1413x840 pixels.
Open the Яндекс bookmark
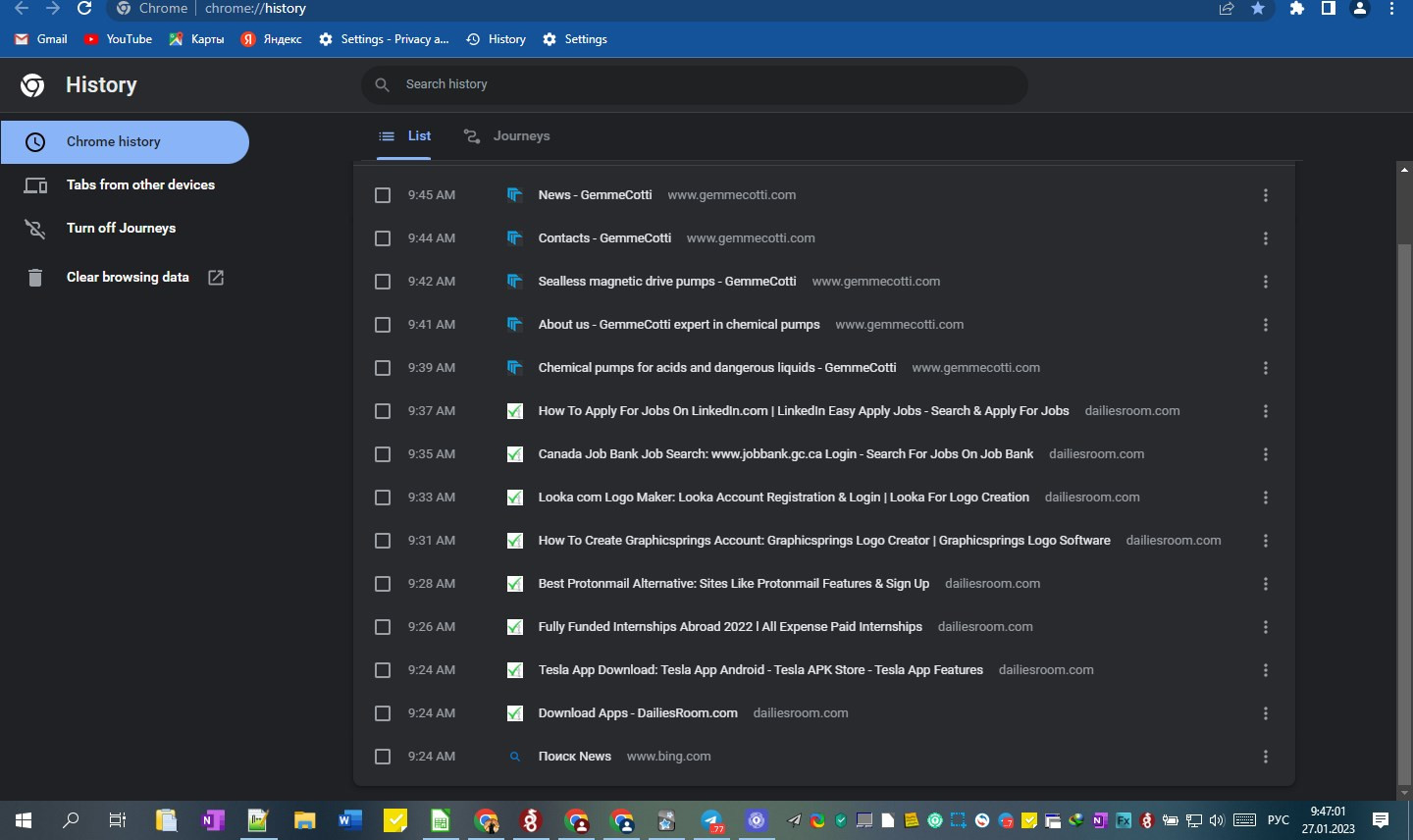pos(271,39)
